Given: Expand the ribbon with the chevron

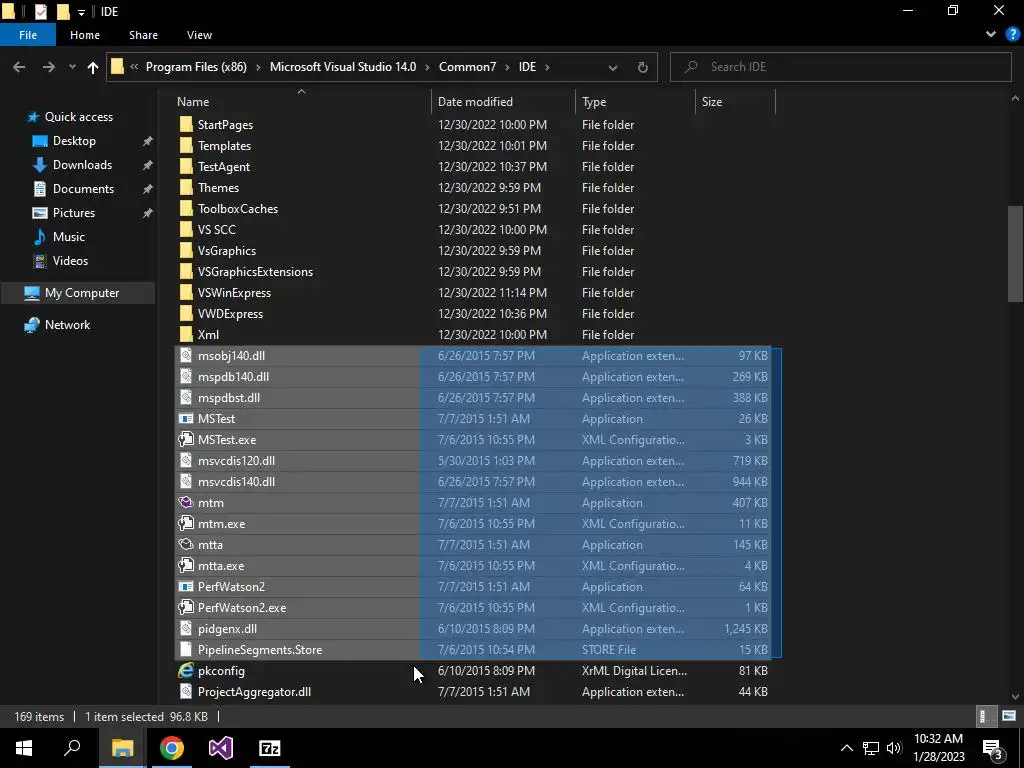Looking at the screenshot, I should click(991, 35).
